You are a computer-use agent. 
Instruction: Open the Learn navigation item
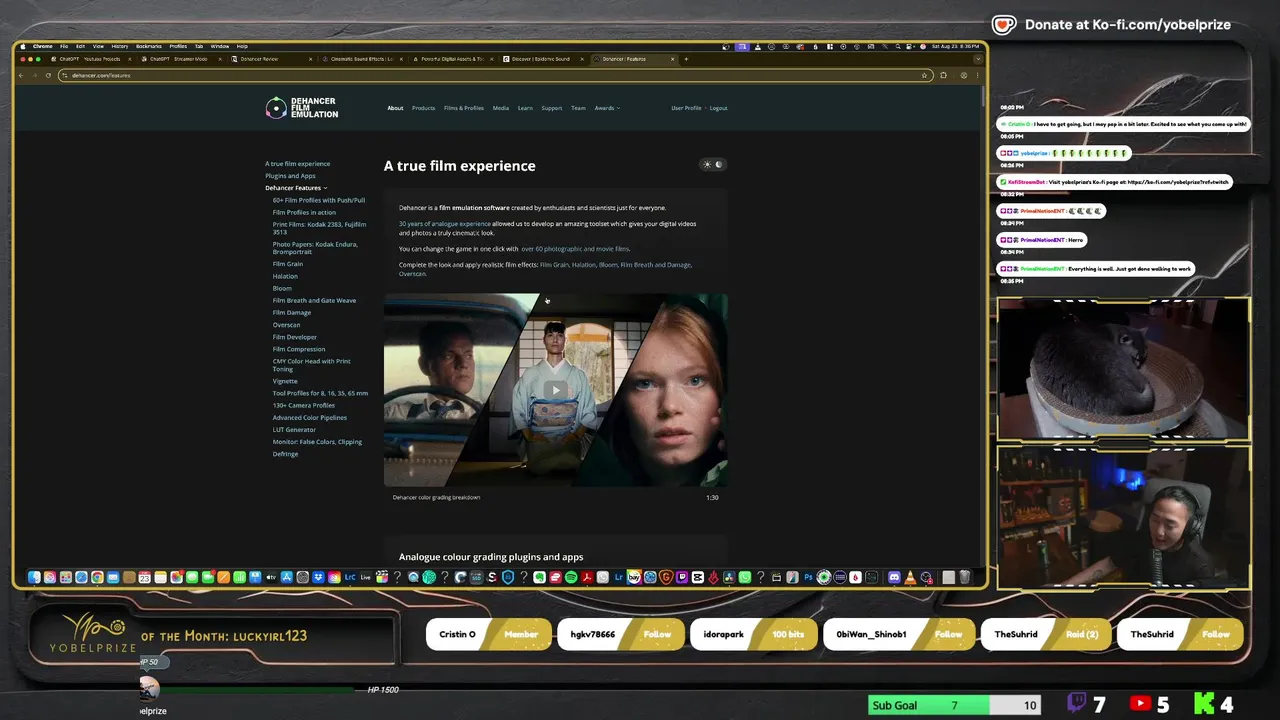[525, 108]
